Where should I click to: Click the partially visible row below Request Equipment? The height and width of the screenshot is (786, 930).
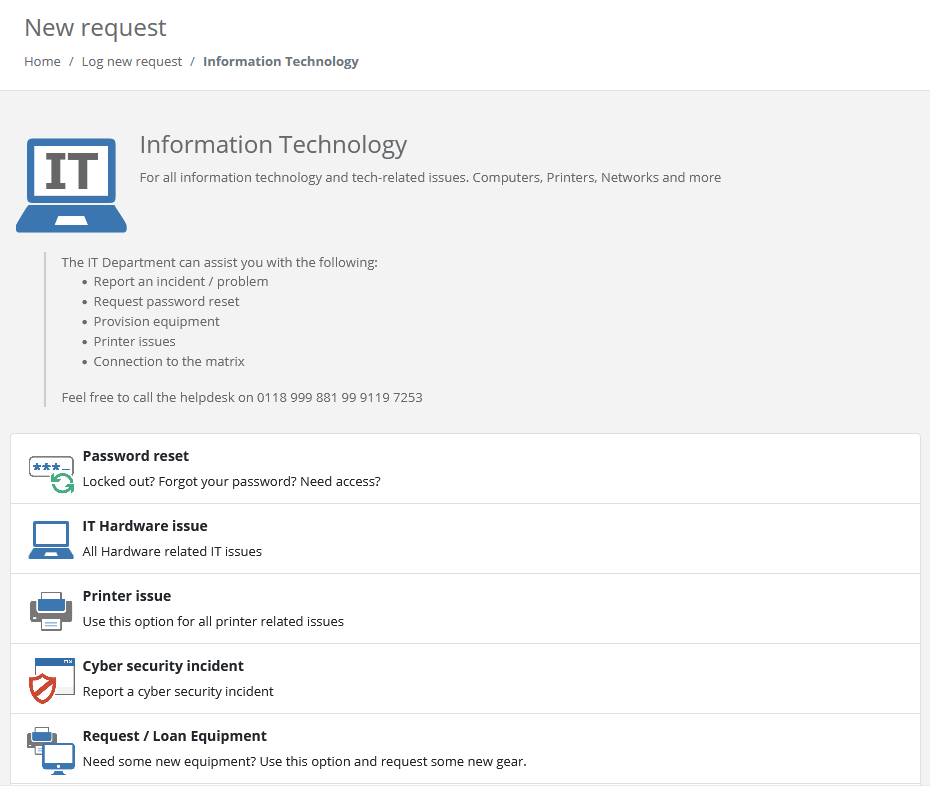[465, 783]
